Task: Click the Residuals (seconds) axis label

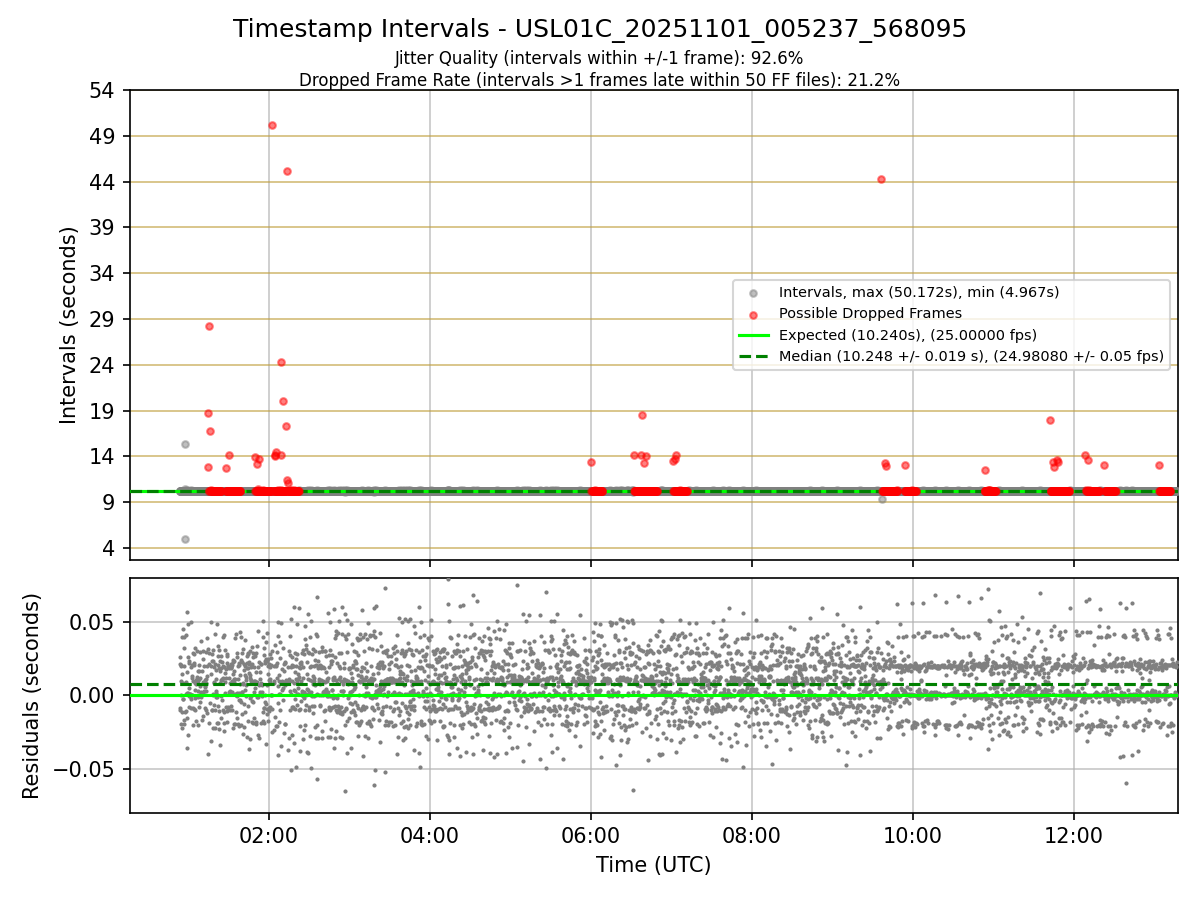Action: pos(32,696)
